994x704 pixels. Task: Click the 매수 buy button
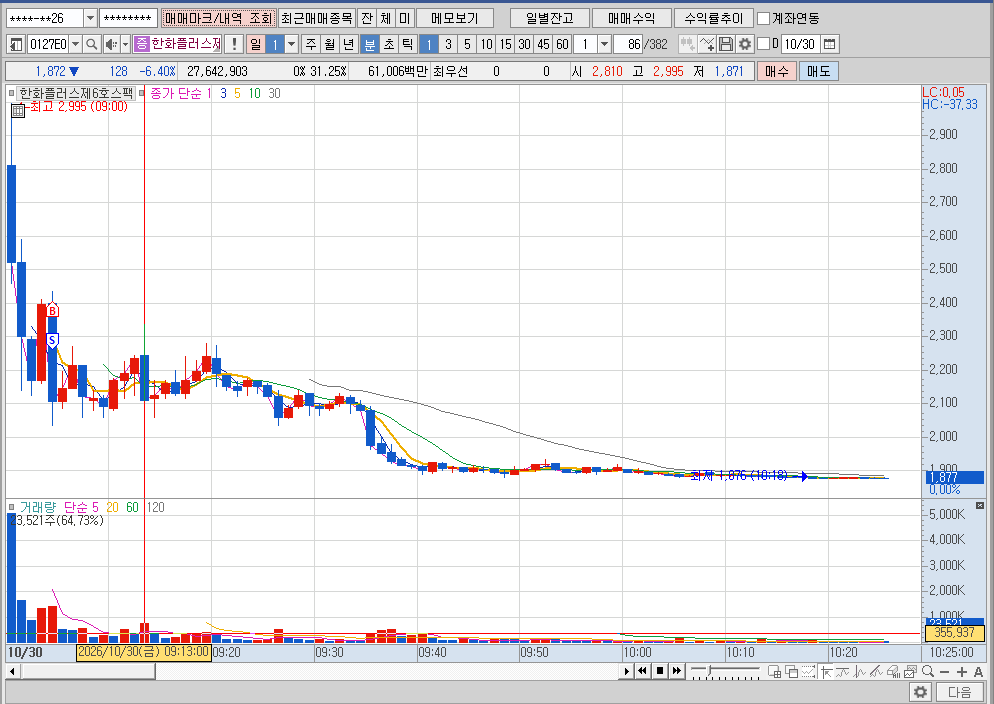[x=777, y=71]
